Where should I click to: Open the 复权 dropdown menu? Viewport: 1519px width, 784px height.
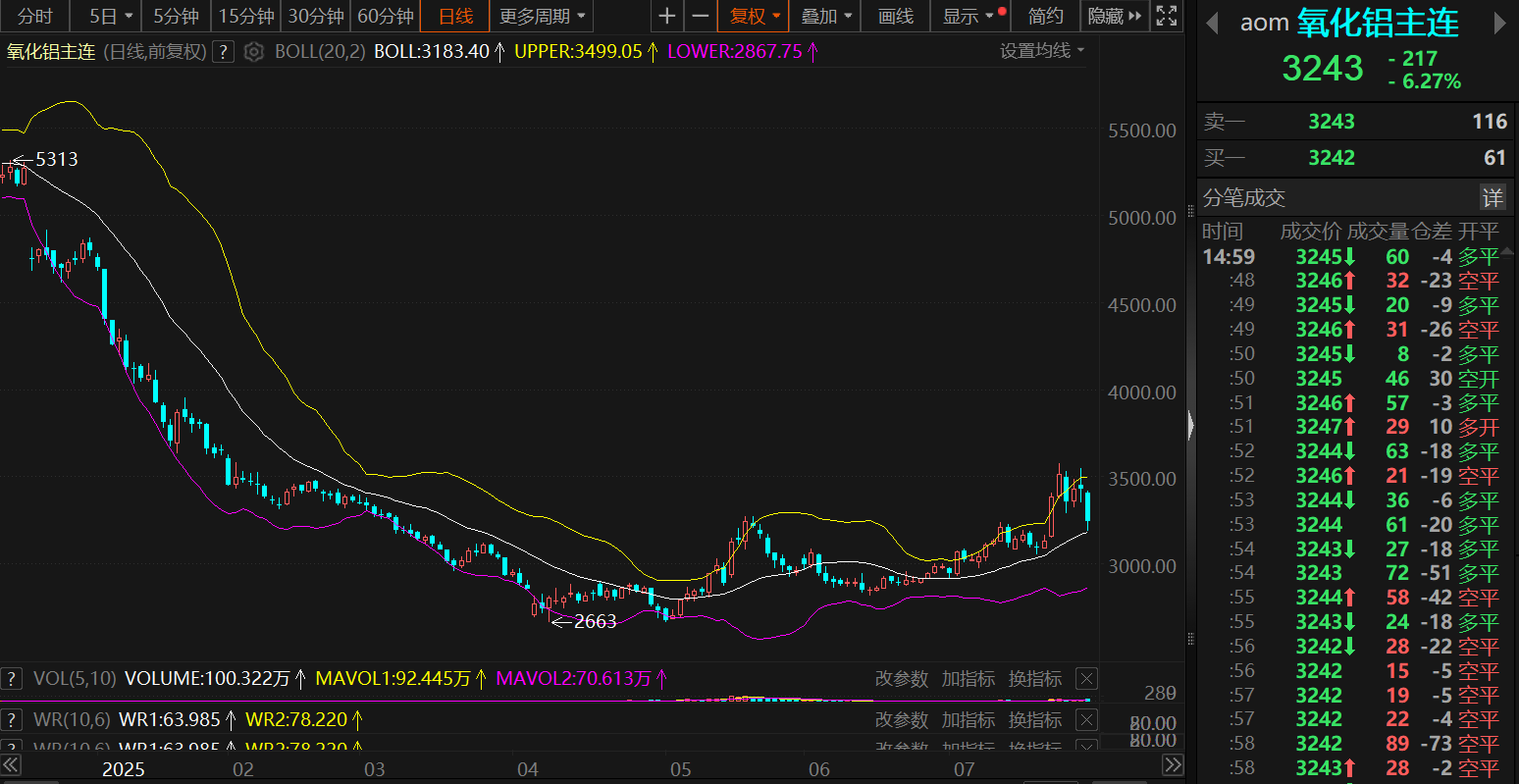[755, 16]
